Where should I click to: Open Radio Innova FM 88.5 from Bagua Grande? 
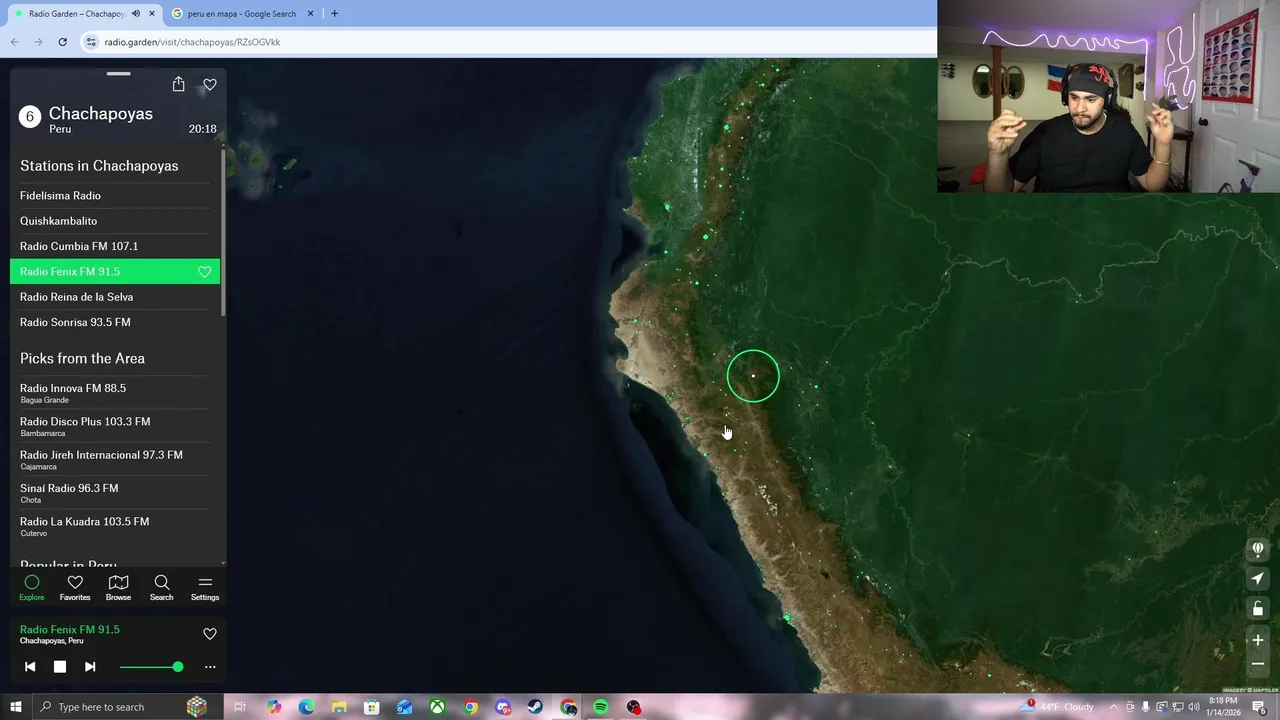tap(115, 393)
